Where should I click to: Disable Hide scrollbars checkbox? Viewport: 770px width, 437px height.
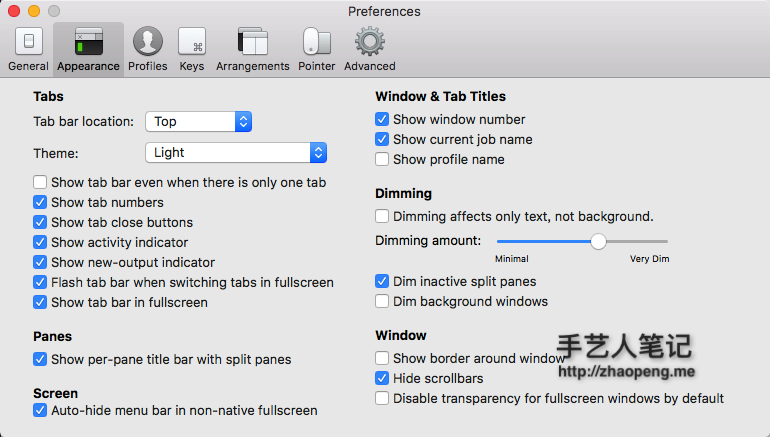382,379
